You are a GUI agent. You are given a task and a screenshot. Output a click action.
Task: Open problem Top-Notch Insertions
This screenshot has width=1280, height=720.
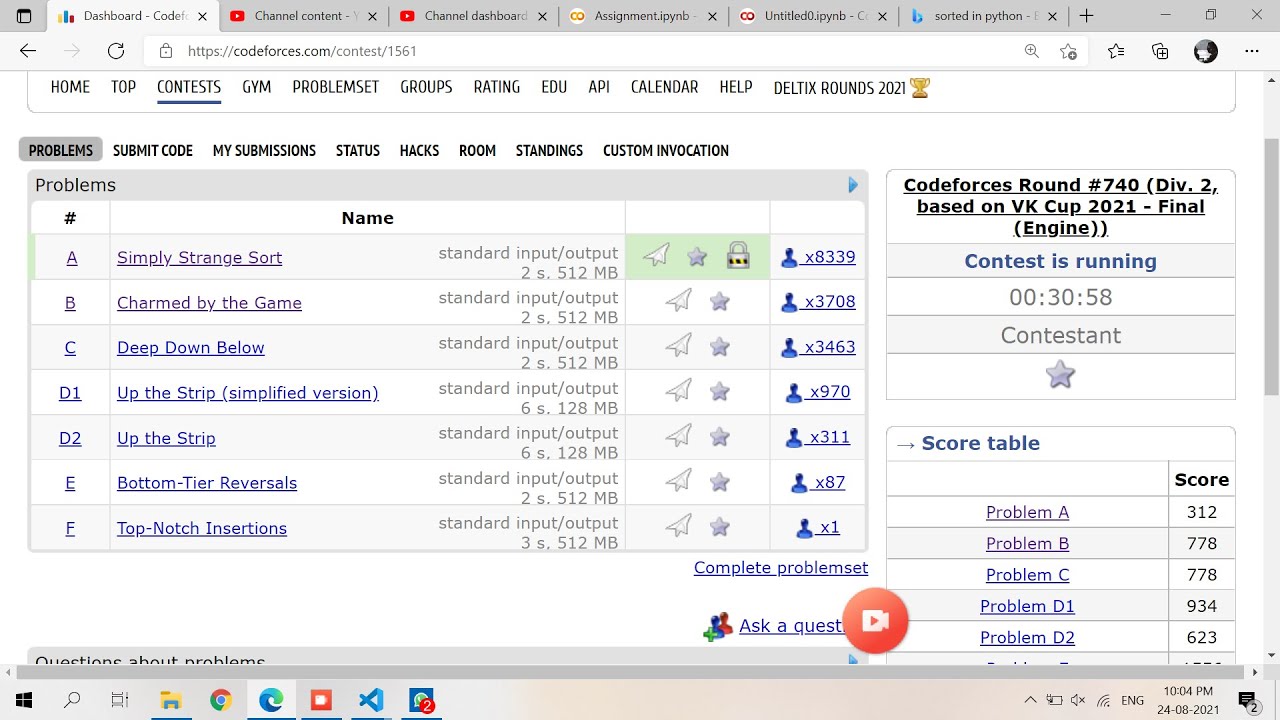202,527
